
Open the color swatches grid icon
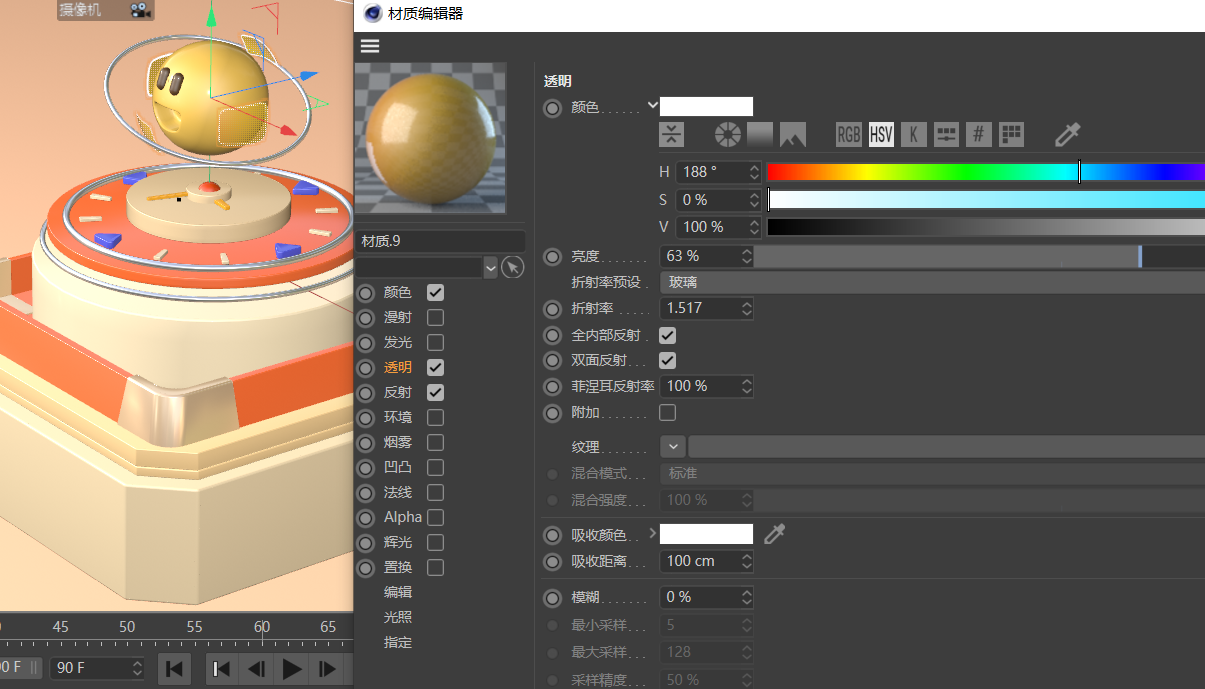point(1011,135)
